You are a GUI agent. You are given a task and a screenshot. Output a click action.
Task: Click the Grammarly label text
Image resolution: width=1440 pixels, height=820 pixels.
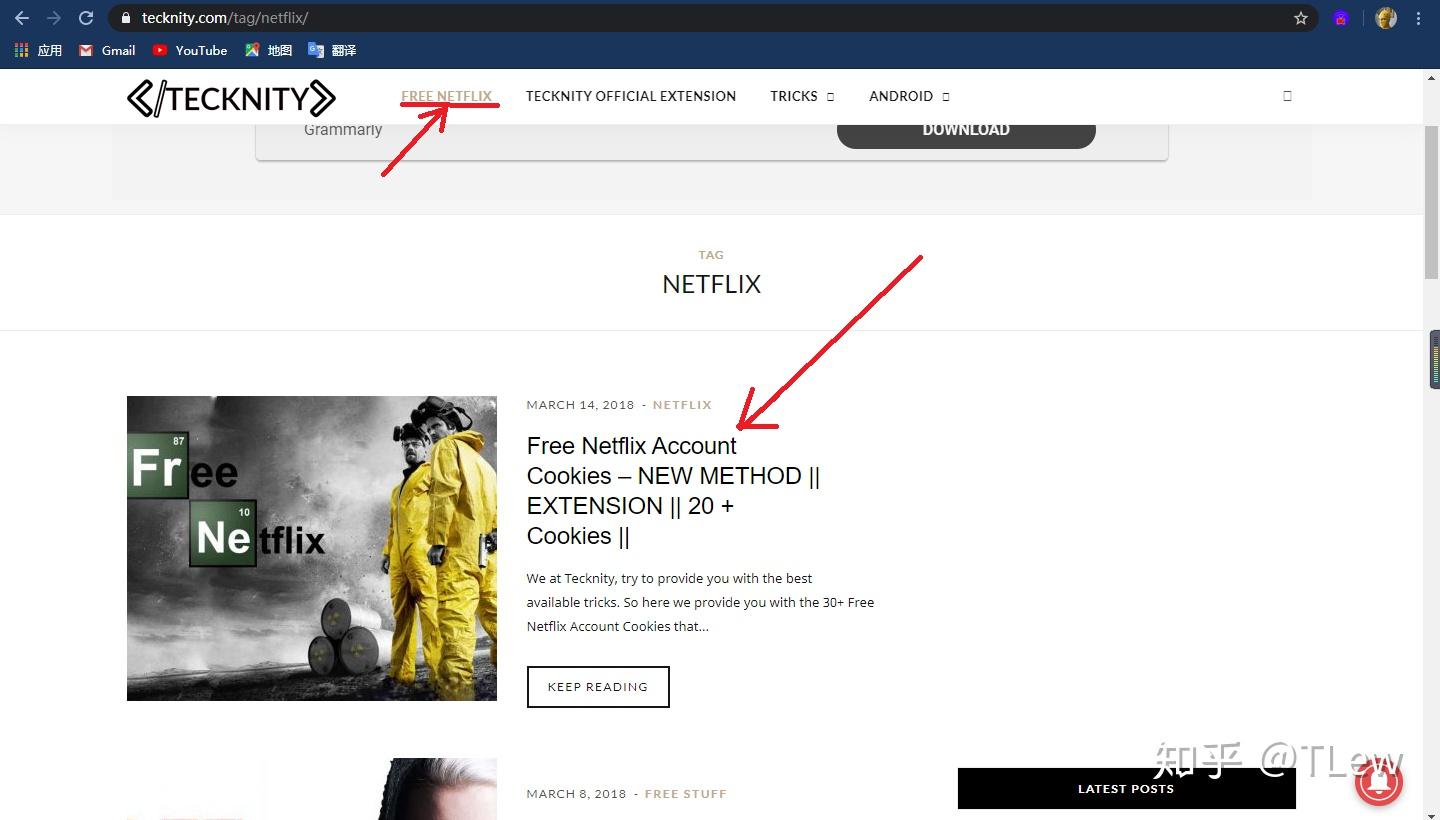[x=343, y=130]
